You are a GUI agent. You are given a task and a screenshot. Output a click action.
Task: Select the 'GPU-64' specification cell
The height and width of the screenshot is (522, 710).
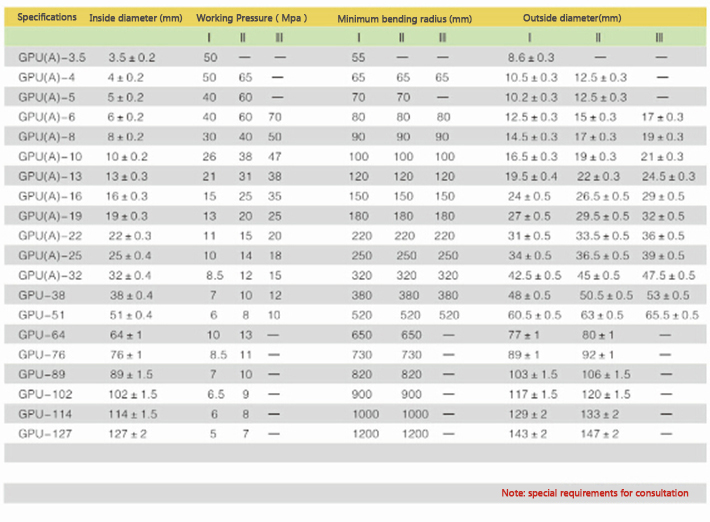click(41, 335)
